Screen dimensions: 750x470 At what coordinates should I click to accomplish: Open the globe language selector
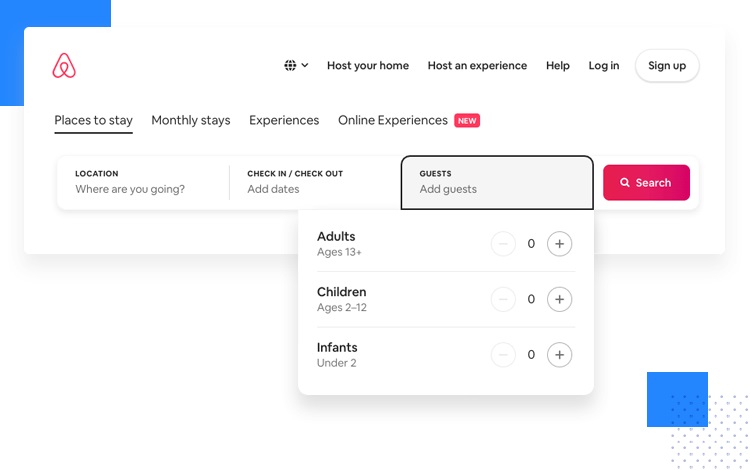[x=290, y=65]
